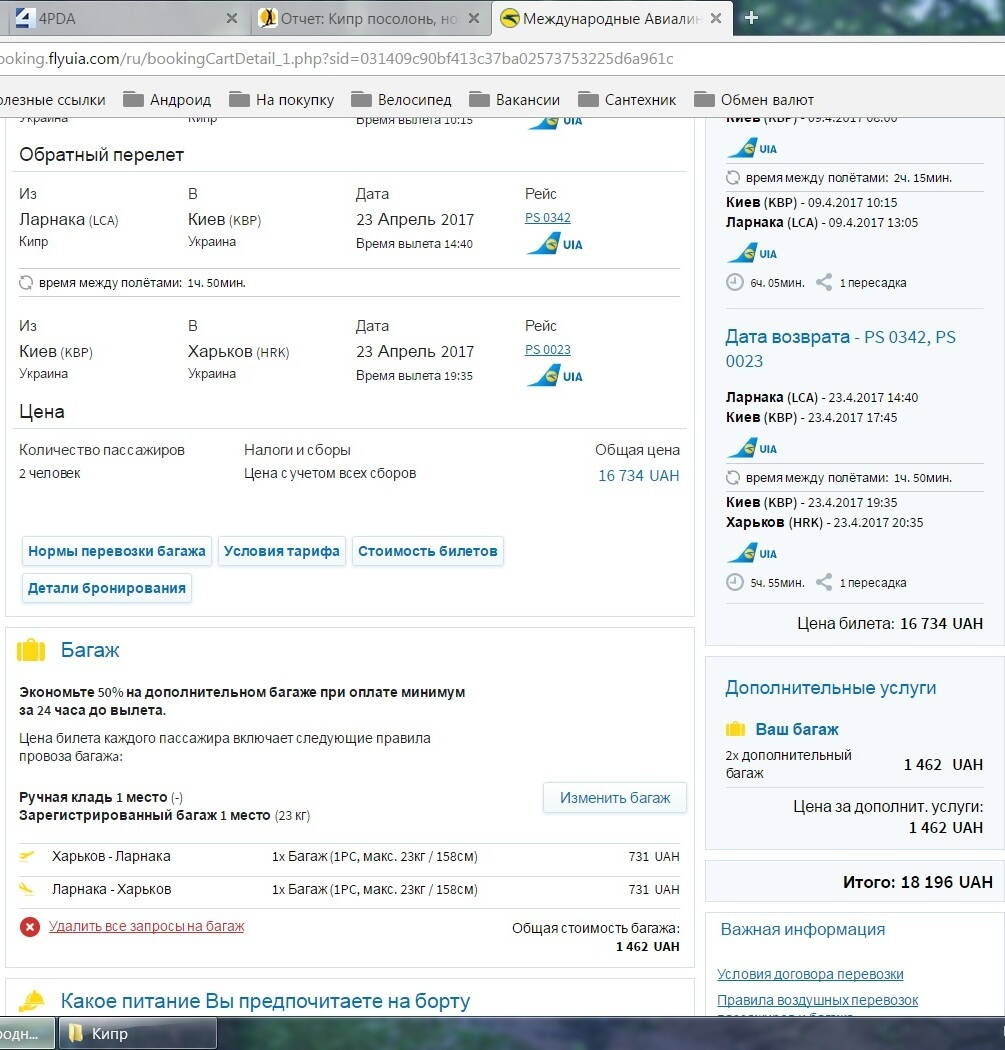Click the UIA logo next to flight PS 0023
Screen dimensions: 1005x1050
pos(553,376)
